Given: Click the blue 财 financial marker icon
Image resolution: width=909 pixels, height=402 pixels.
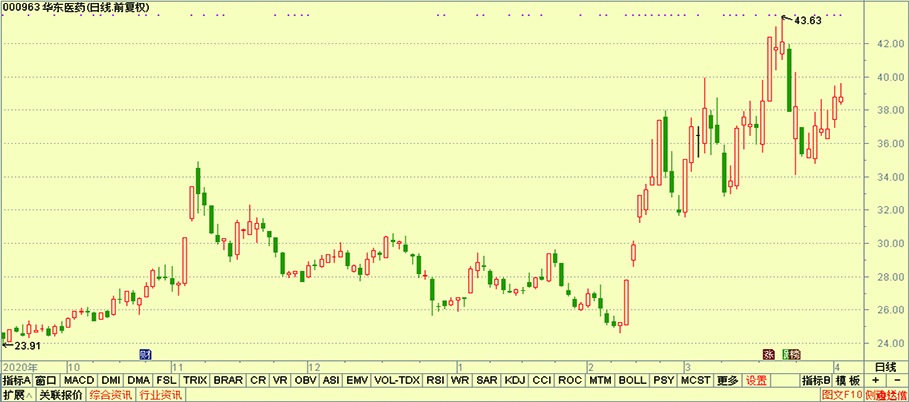Looking at the screenshot, I should click(147, 354).
